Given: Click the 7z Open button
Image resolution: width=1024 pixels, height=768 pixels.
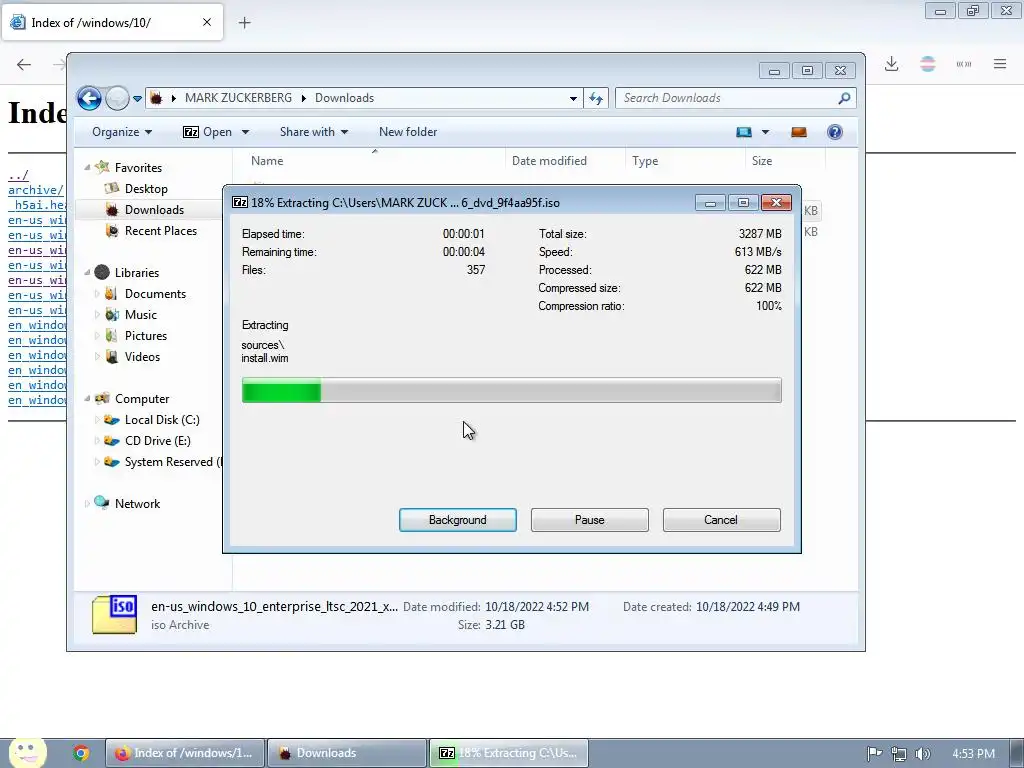Looking at the screenshot, I should click(x=208, y=132).
